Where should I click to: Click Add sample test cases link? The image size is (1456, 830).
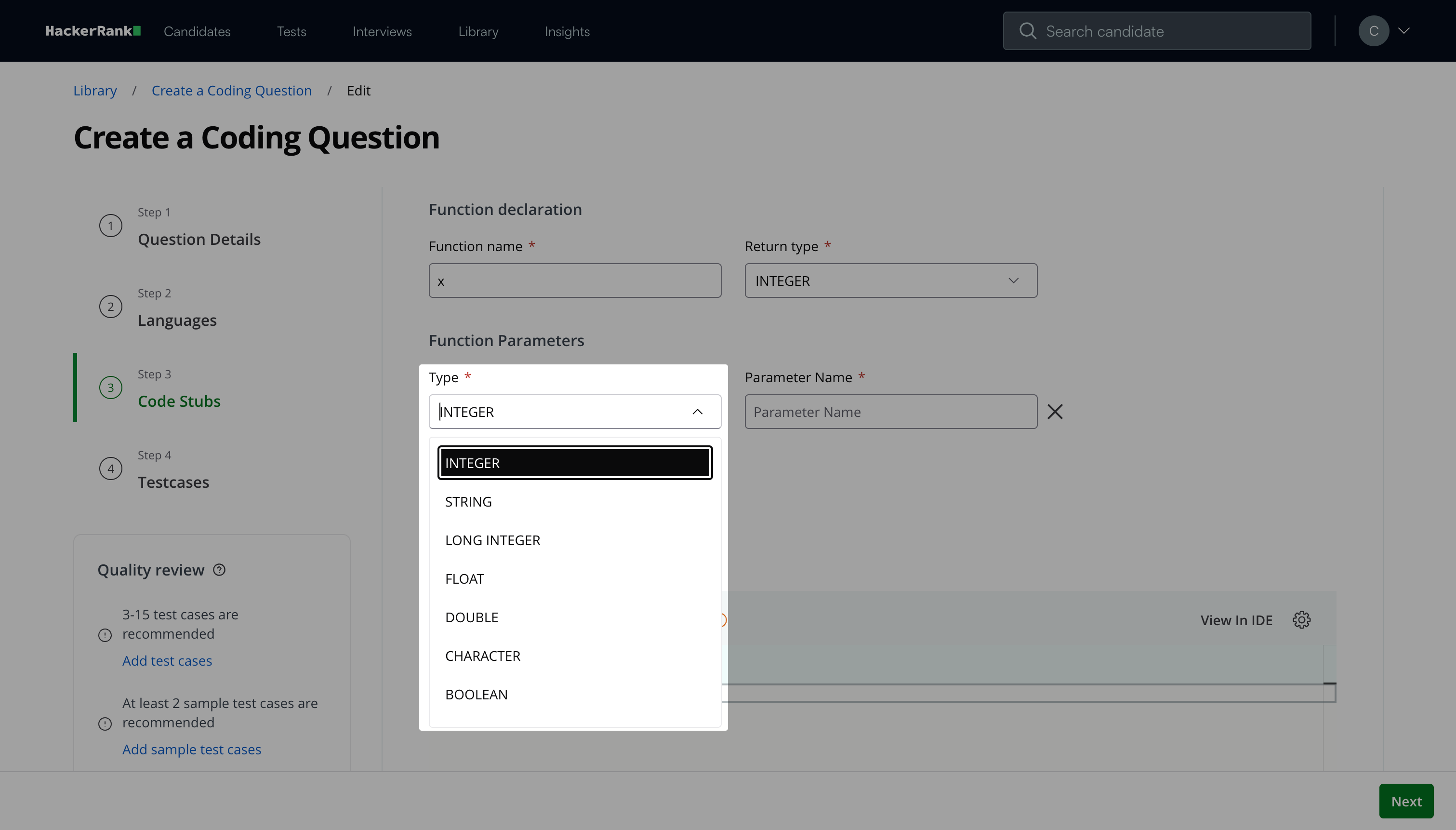click(x=191, y=749)
